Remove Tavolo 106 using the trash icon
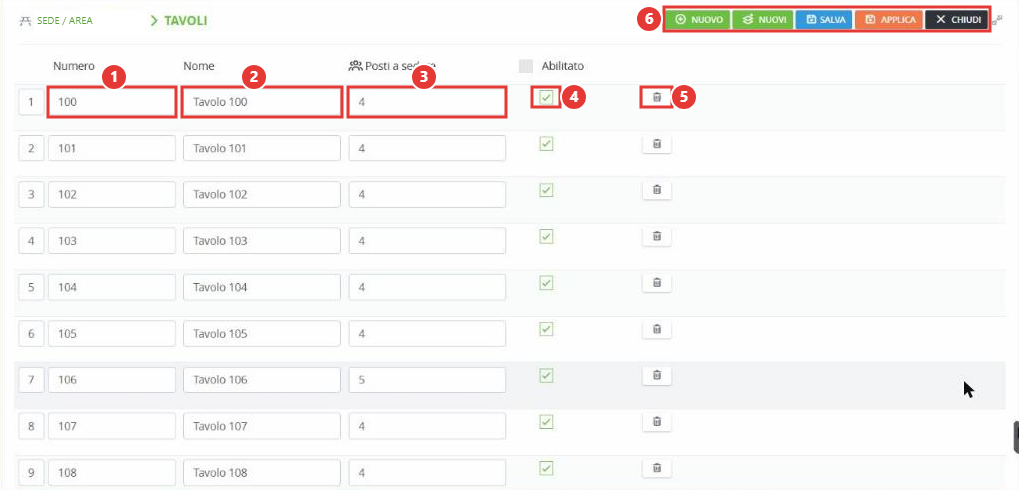Screen dimensions: 1019x490 coord(656,375)
